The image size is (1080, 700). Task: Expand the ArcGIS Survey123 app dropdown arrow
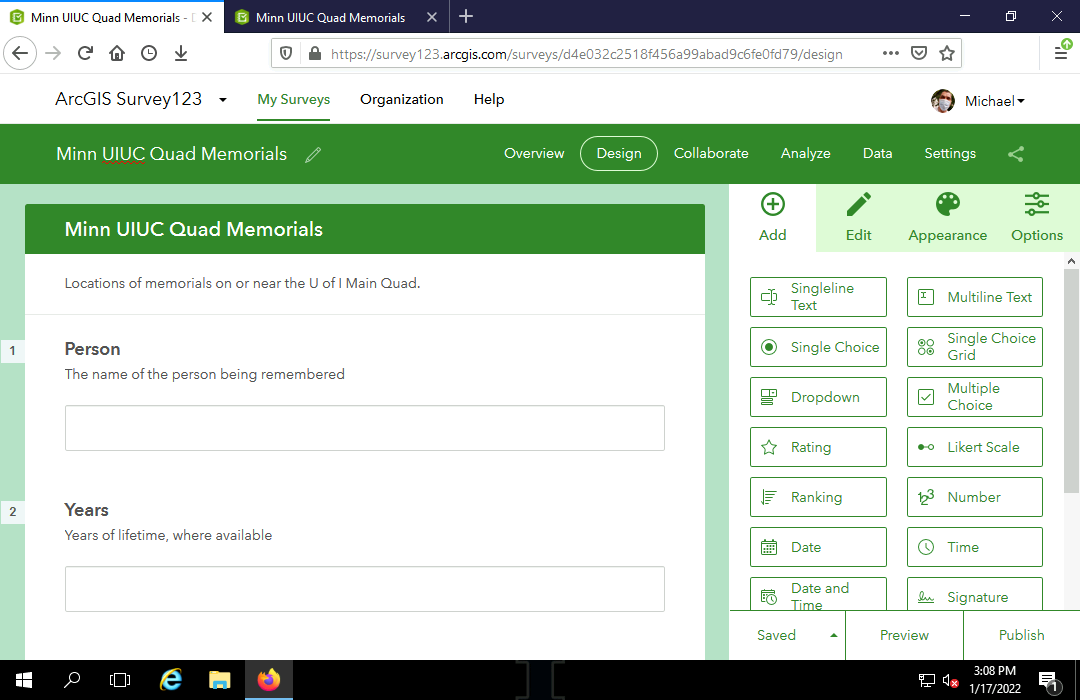tap(222, 100)
